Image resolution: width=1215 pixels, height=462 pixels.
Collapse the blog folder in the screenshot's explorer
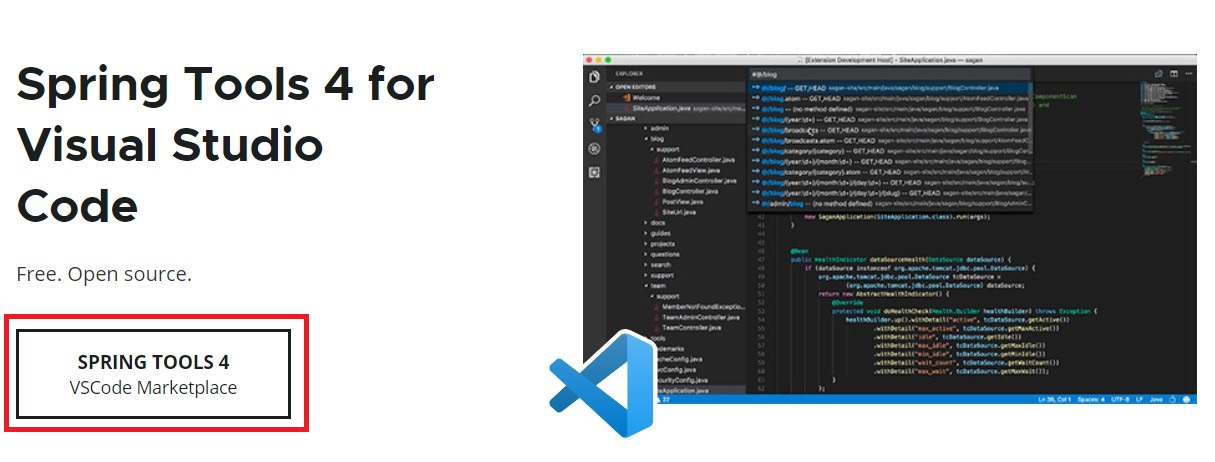(653, 139)
